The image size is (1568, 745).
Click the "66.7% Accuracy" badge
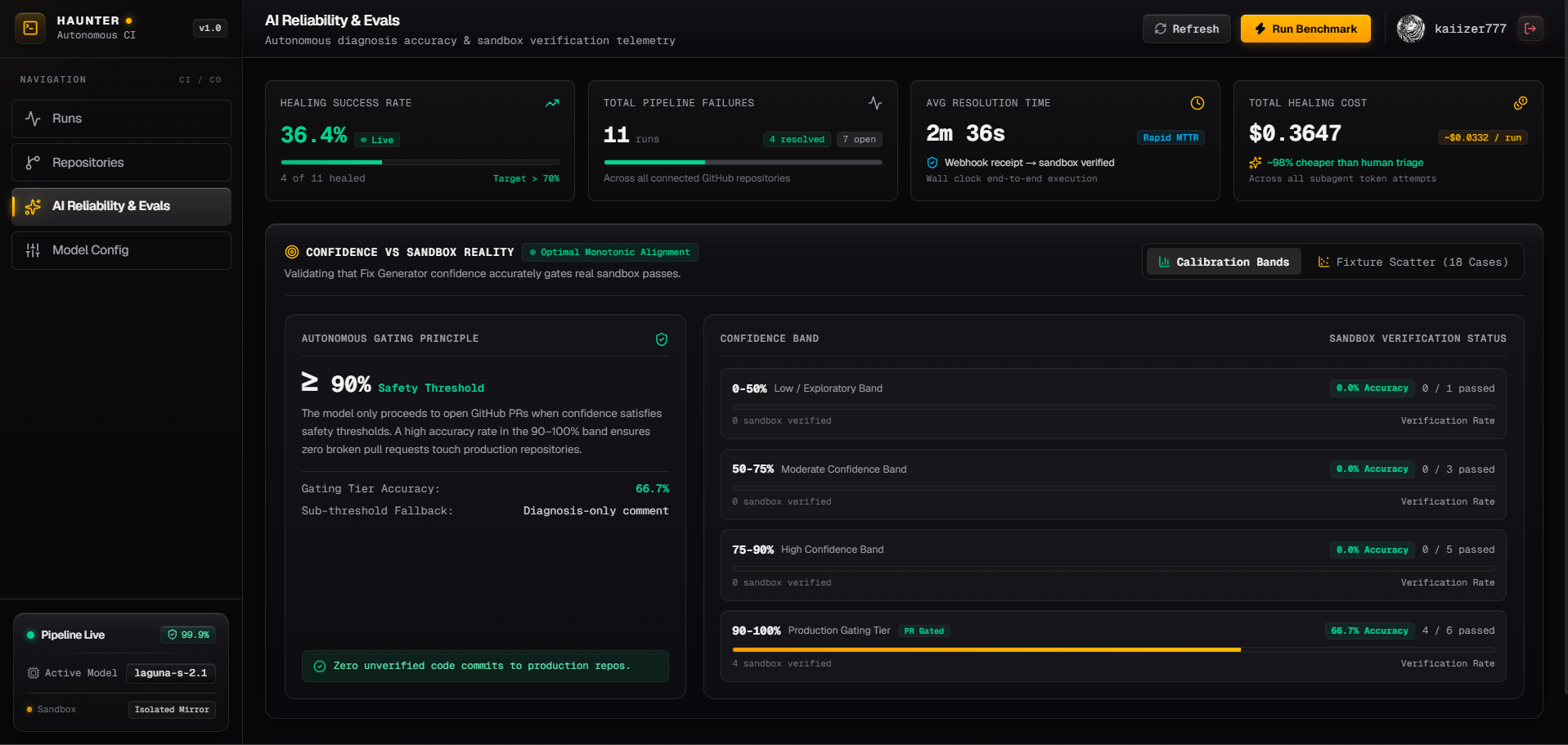point(1370,631)
